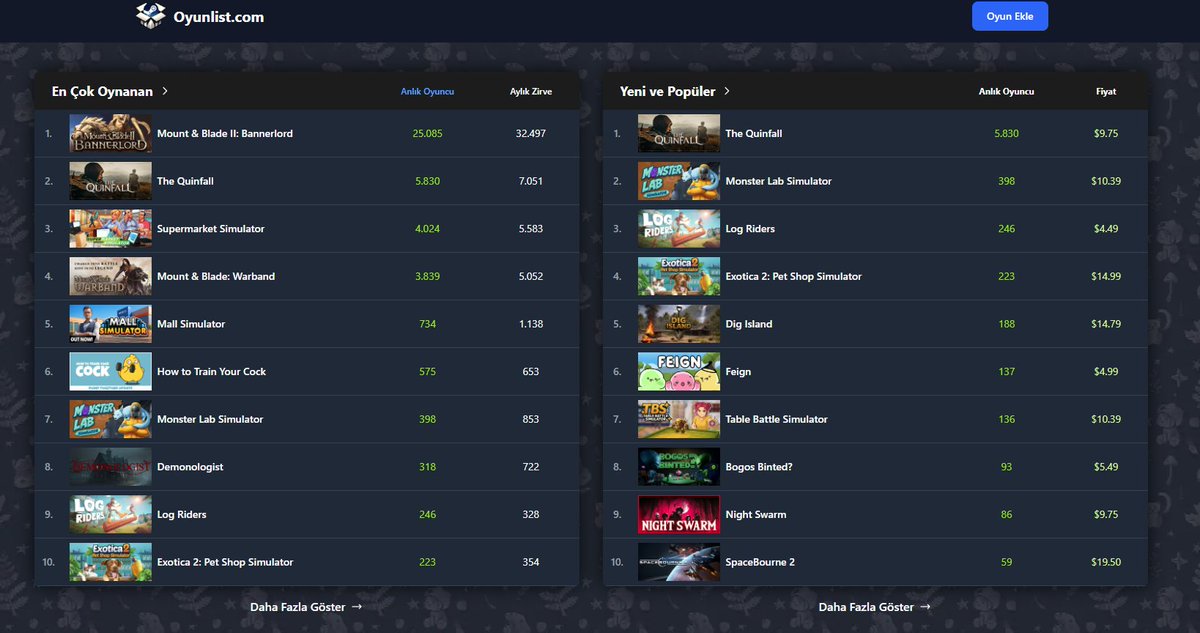This screenshot has height=633, width=1200.
Task: Click the $19.50 price of SpaceBourne 2
Action: coord(1106,562)
